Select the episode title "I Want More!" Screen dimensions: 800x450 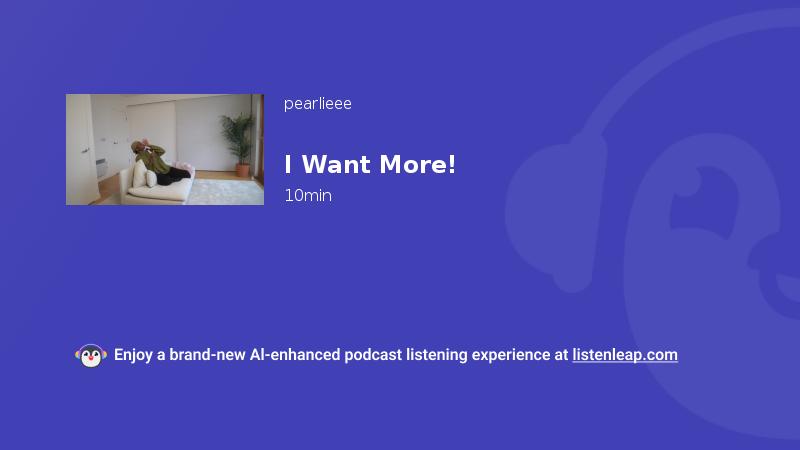point(370,165)
